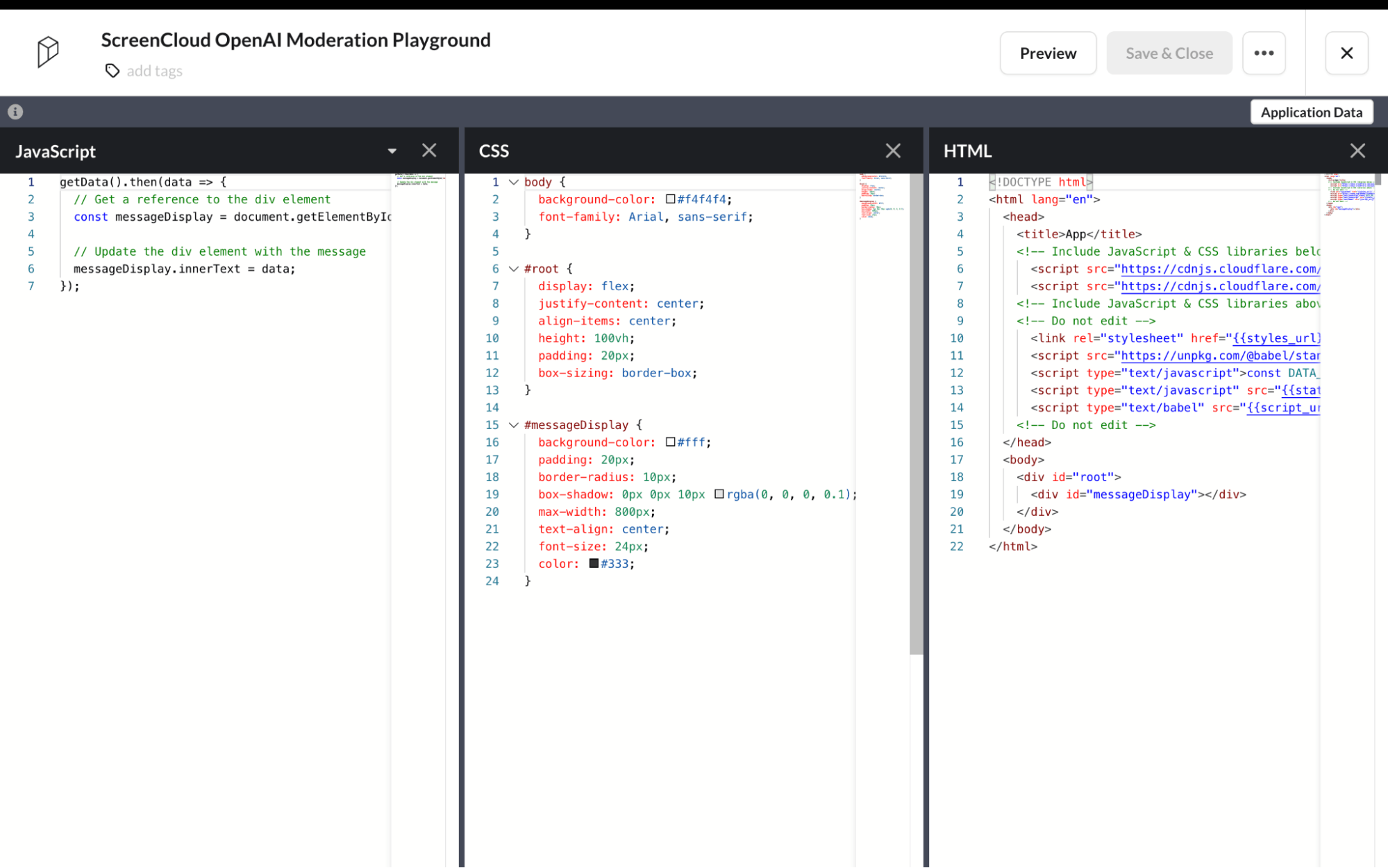This screenshot has width=1388, height=868.
Task: Collapse the #messageDisplay CSS rule
Action: click(514, 424)
